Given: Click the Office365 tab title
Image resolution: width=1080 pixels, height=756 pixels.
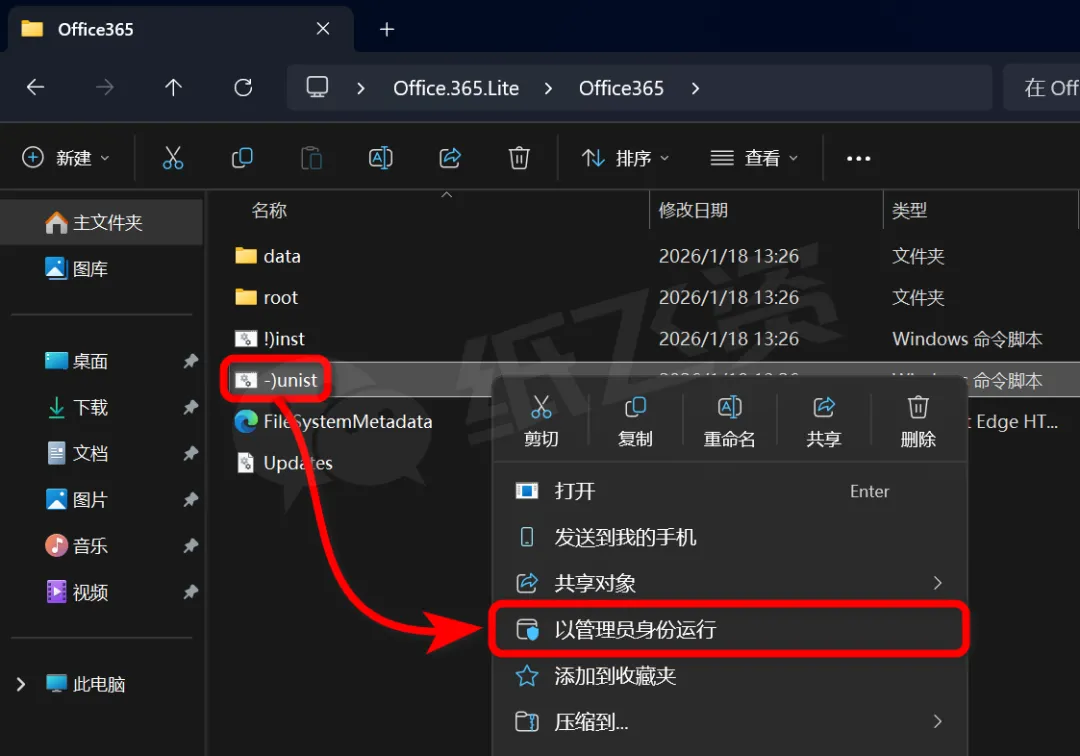Looking at the screenshot, I should (x=95, y=29).
